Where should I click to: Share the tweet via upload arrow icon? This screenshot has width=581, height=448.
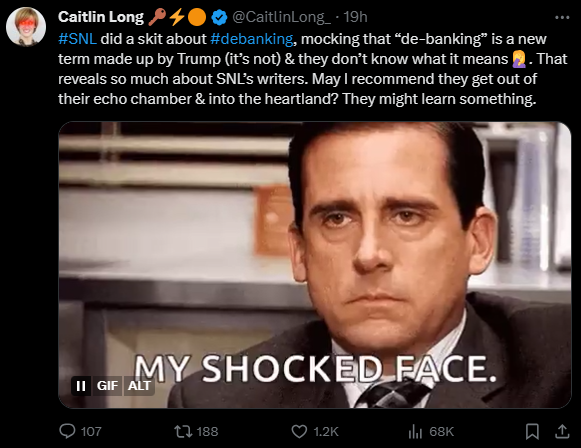pos(562,431)
